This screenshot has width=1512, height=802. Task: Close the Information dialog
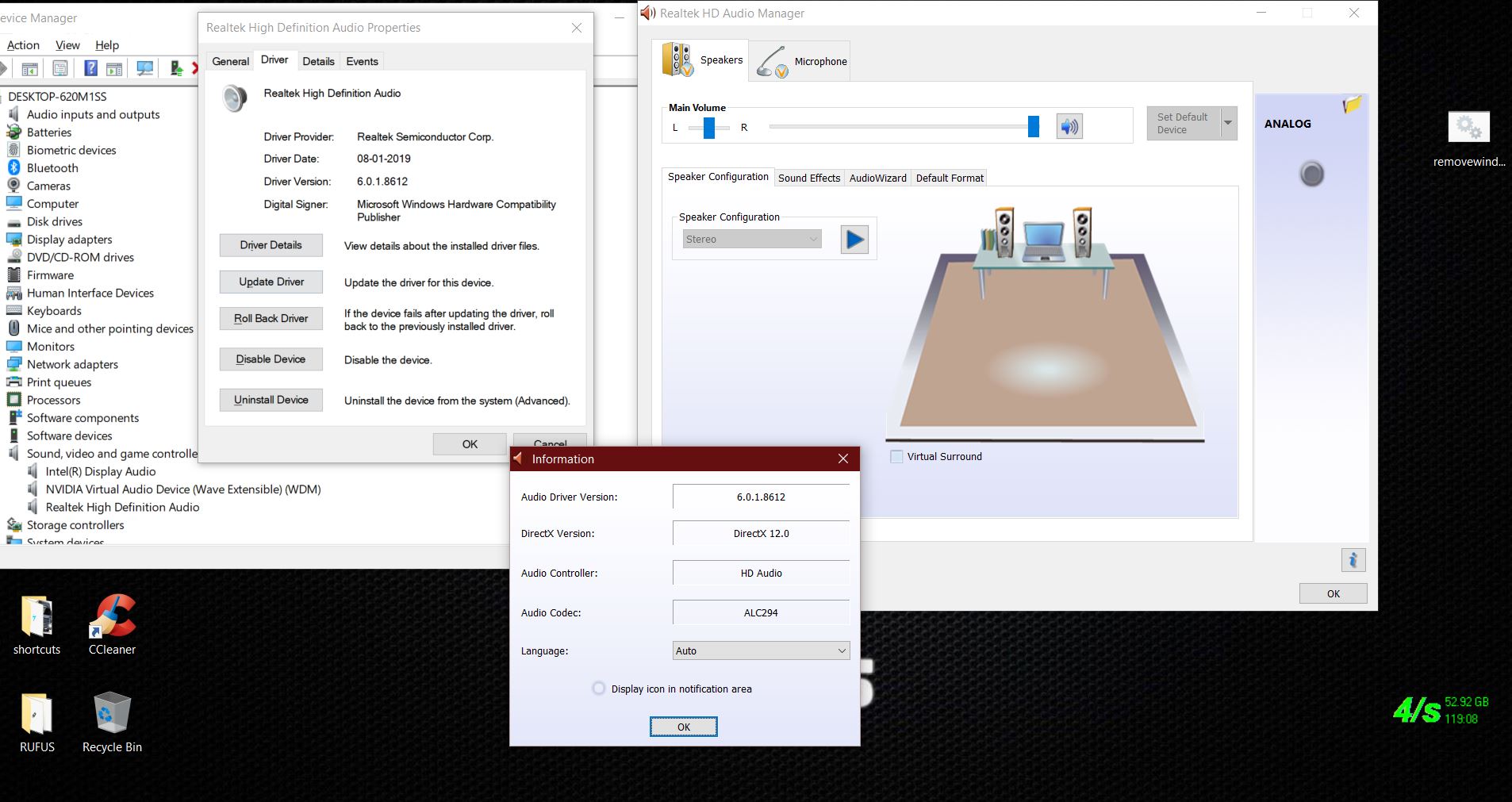click(x=843, y=459)
